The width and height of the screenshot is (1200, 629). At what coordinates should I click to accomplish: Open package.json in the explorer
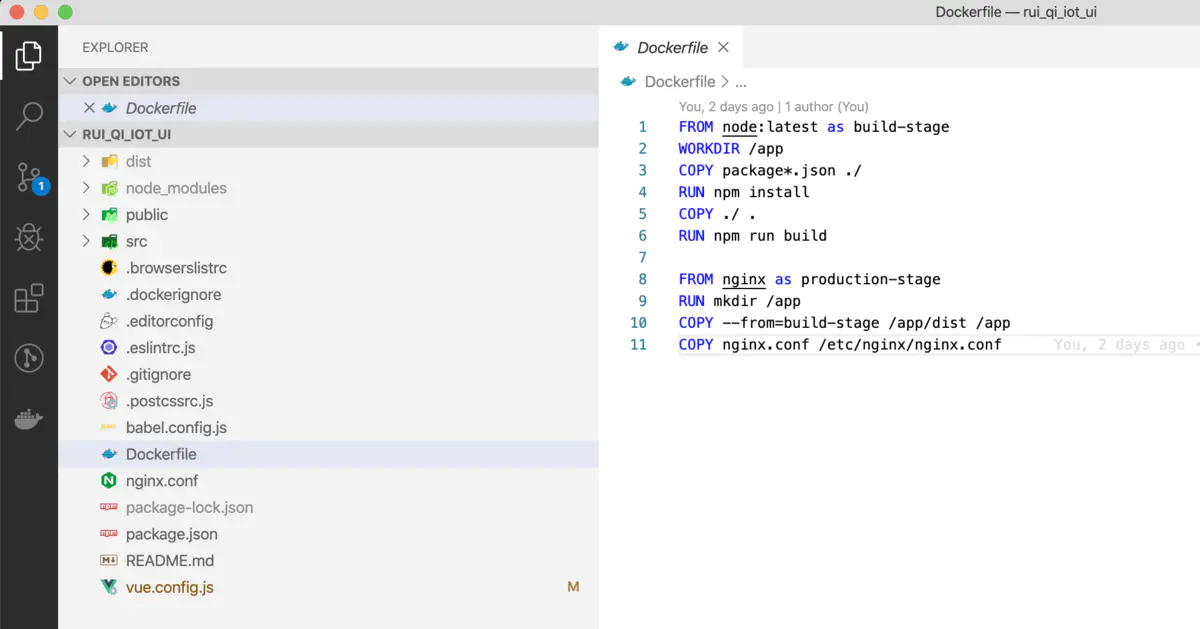[x=171, y=534]
